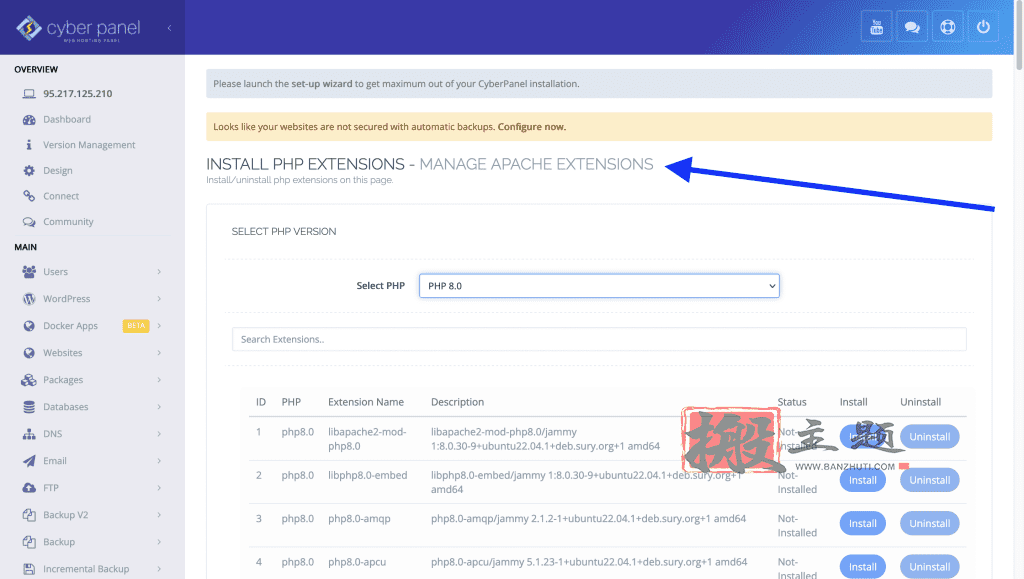Open Dashboard from the sidebar
Viewport: 1024px width, 579px height.
67,119
